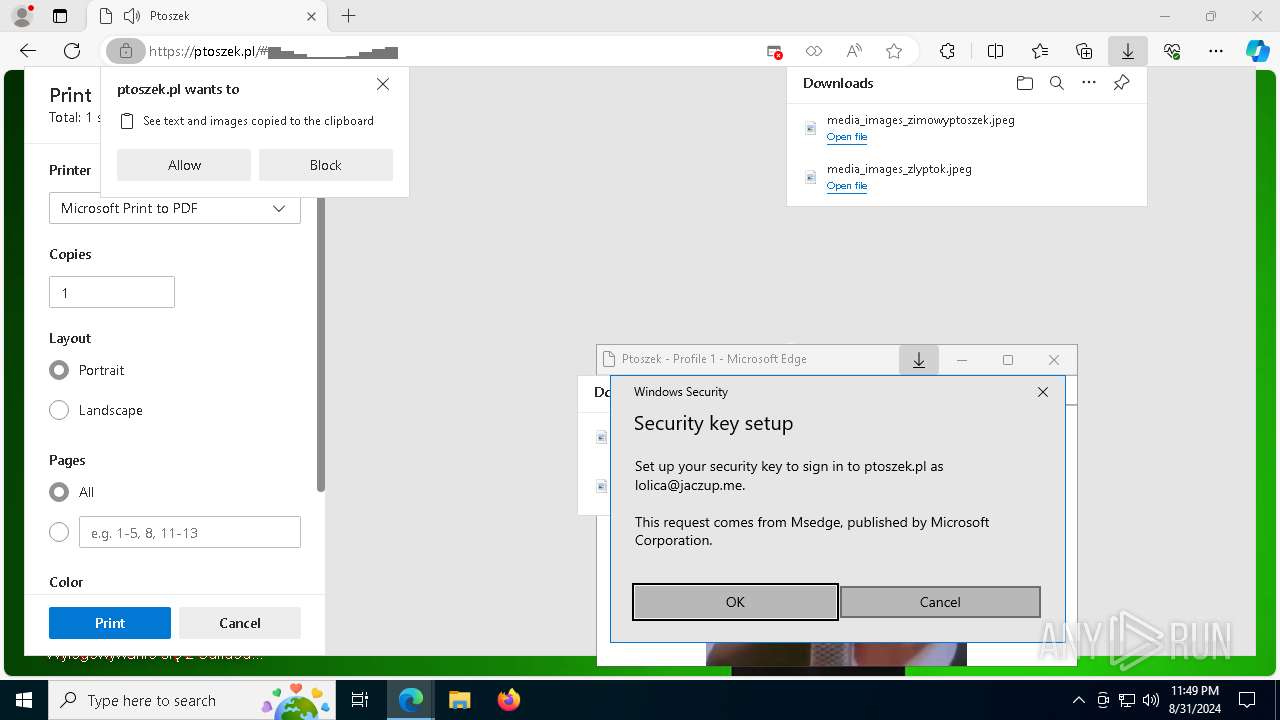Open Settings and more ellipsis menu
Image resolution: width=1280 pixels, height=720 pixels.
pyautogui.click(x=1216, y=51)
